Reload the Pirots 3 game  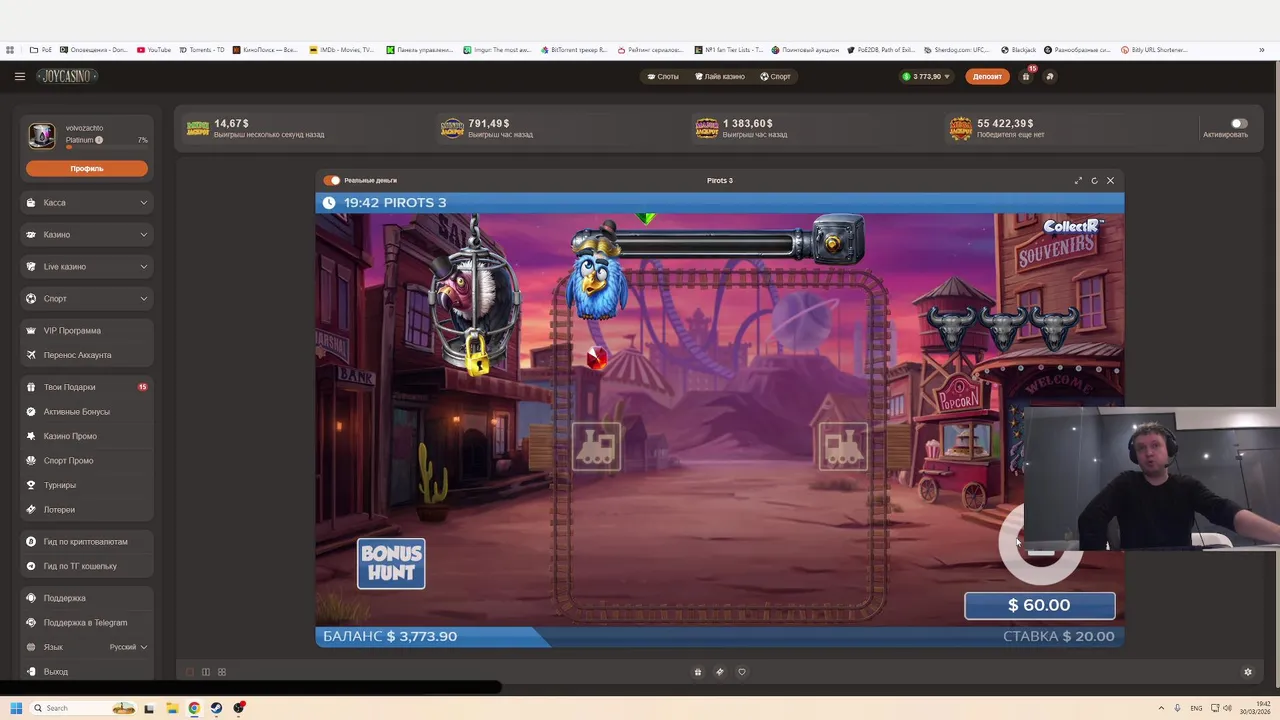[x=1094, y=180]
